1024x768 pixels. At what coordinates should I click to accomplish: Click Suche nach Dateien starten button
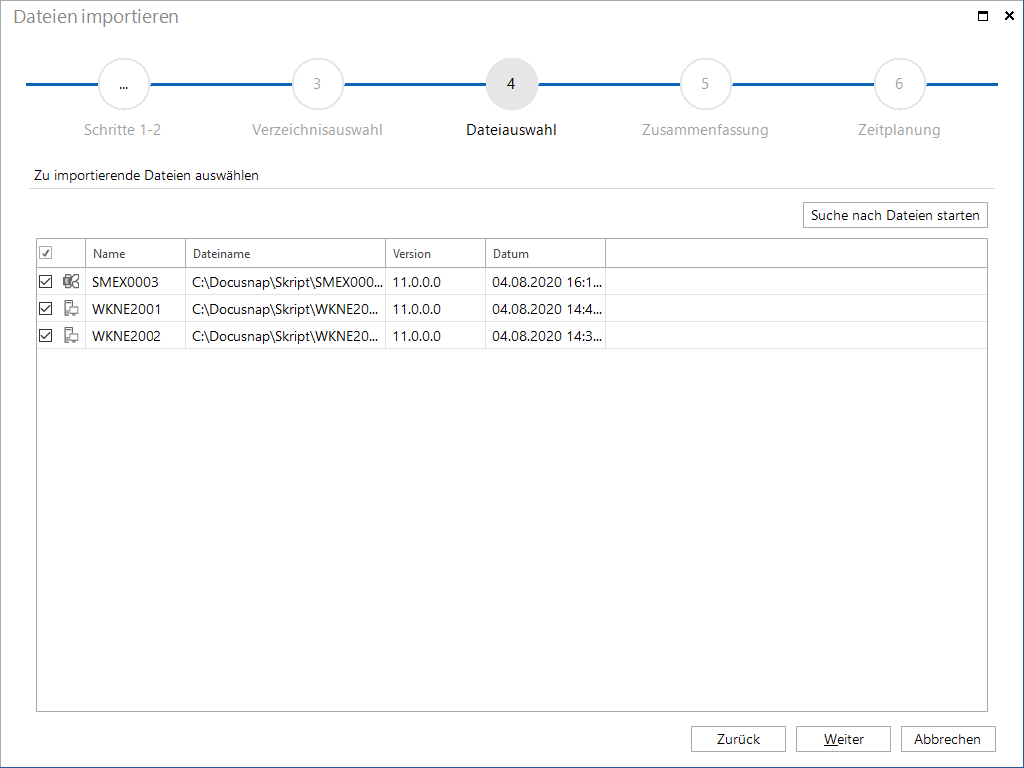(895, 215)
